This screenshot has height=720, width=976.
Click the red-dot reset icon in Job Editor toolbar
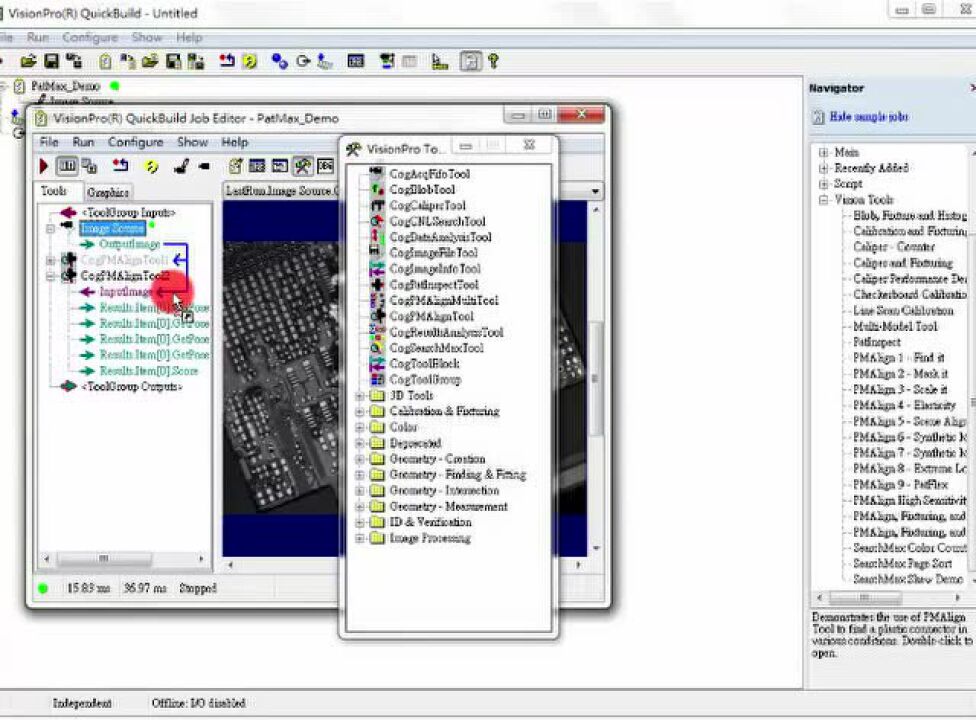tap(120, 166)
